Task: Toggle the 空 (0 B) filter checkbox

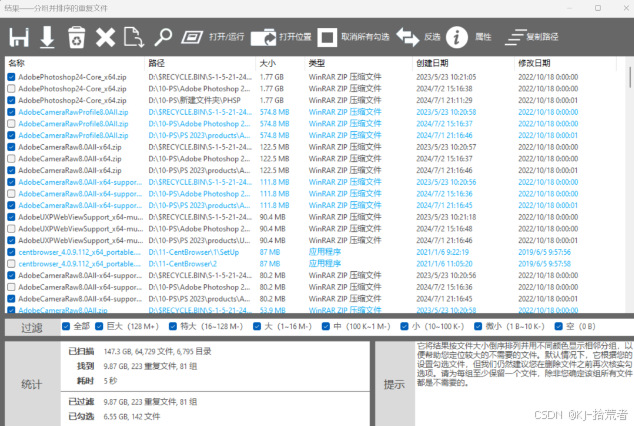Action: point(559,326)
